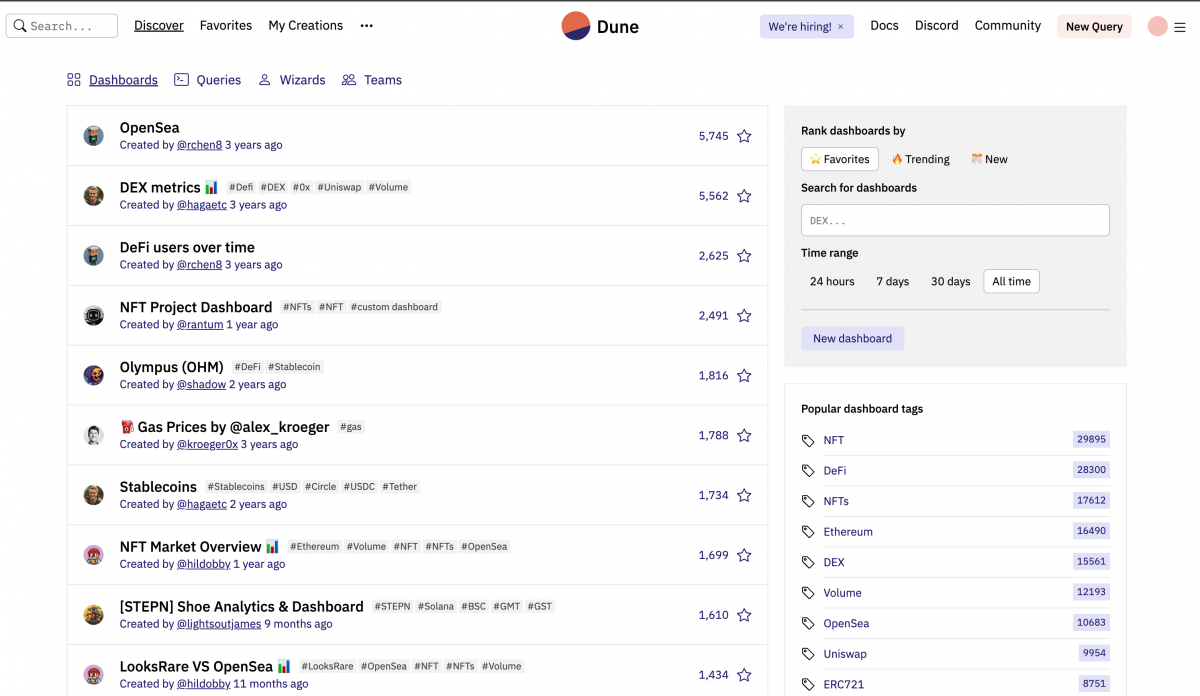Click the NFT popular tag icon

coord(809,440)
